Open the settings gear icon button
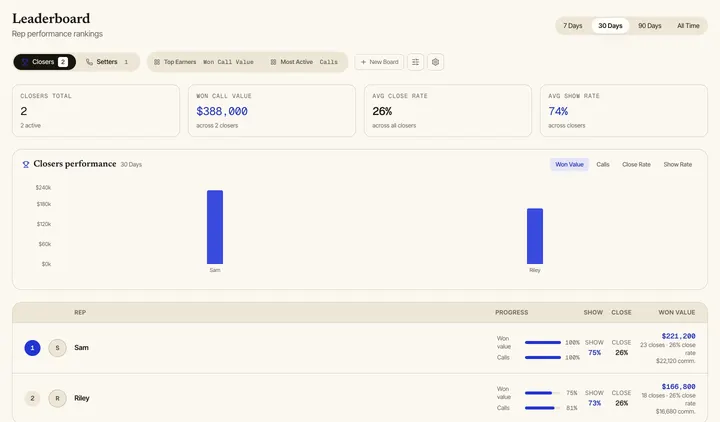This screenshot has width=720, height=422. pos(435,62)
